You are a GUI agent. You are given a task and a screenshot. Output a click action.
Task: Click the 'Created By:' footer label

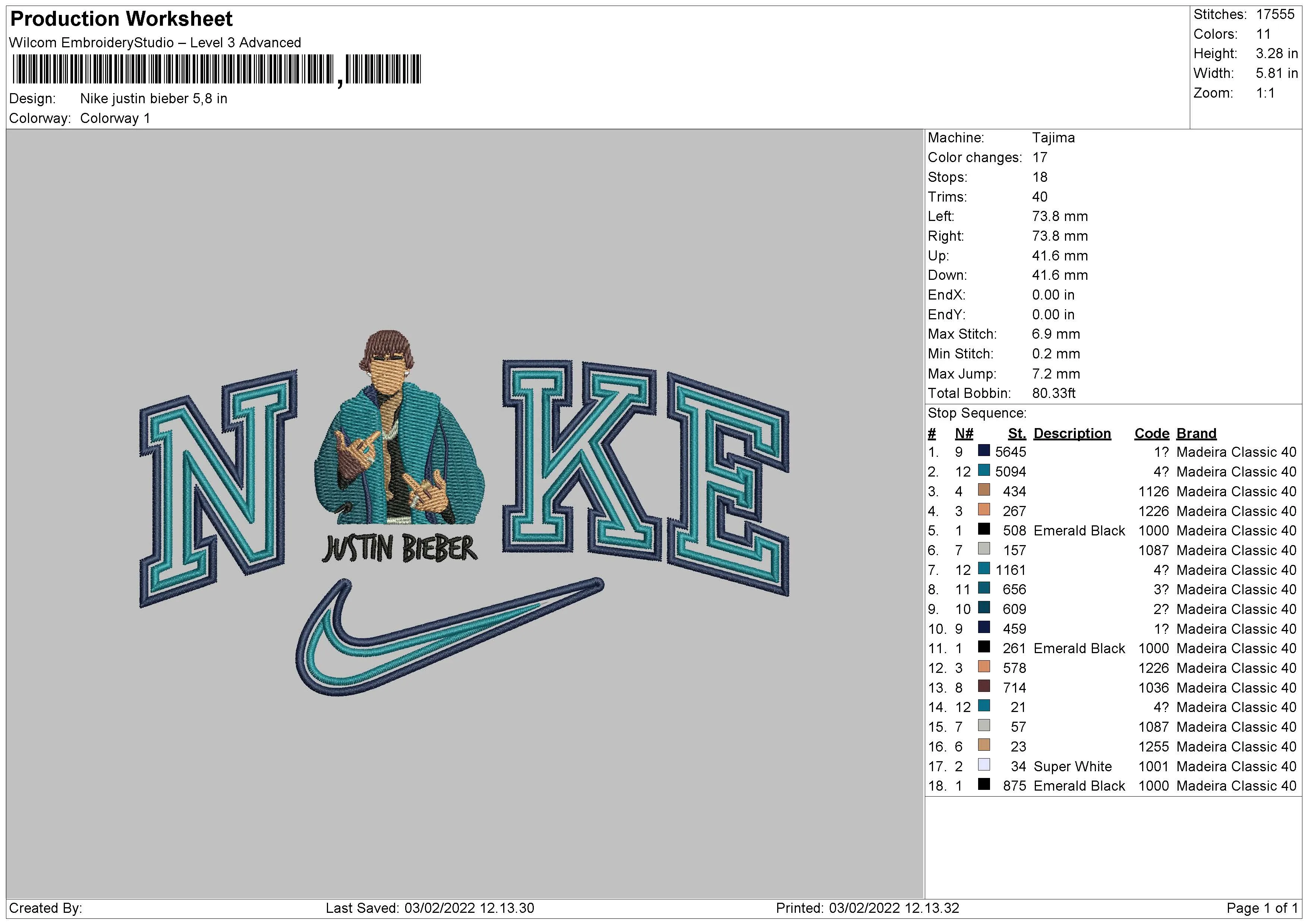point(45,908)
